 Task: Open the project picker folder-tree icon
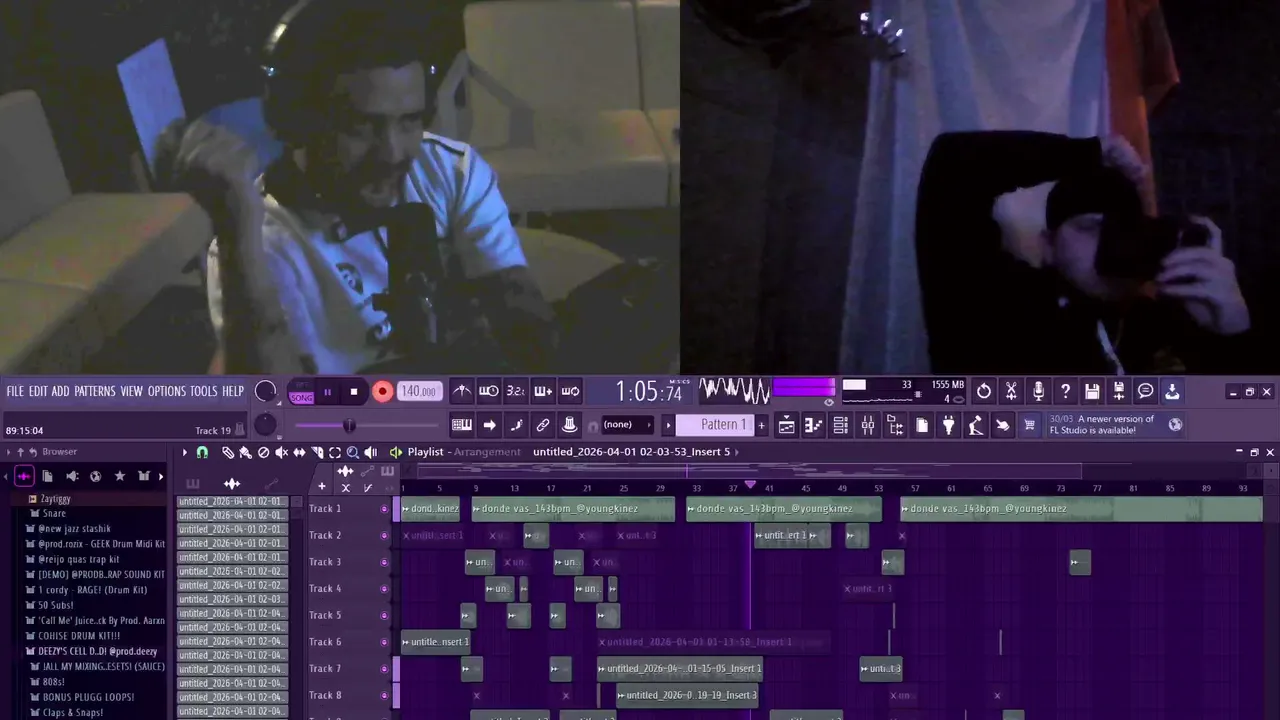click(895, 425)
